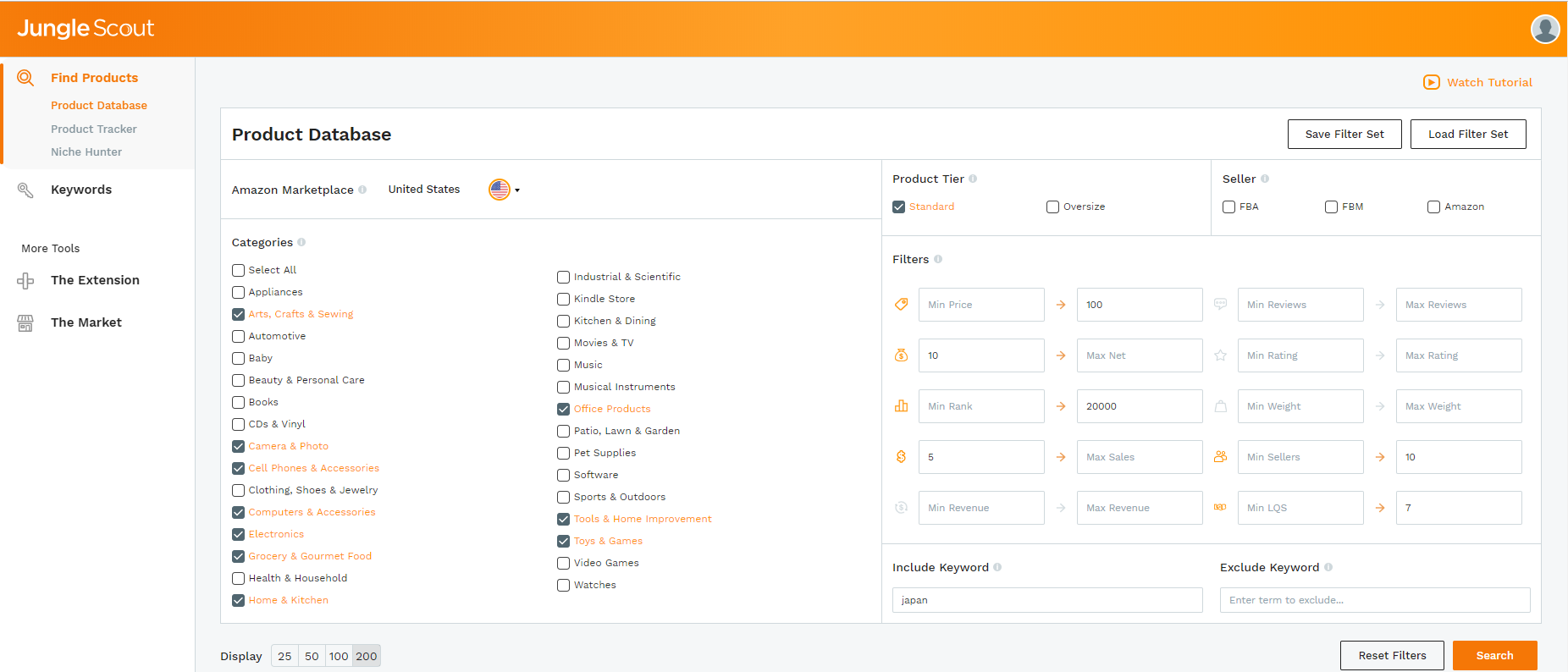Open the Watch Tutorial link

coord(1489,82)
